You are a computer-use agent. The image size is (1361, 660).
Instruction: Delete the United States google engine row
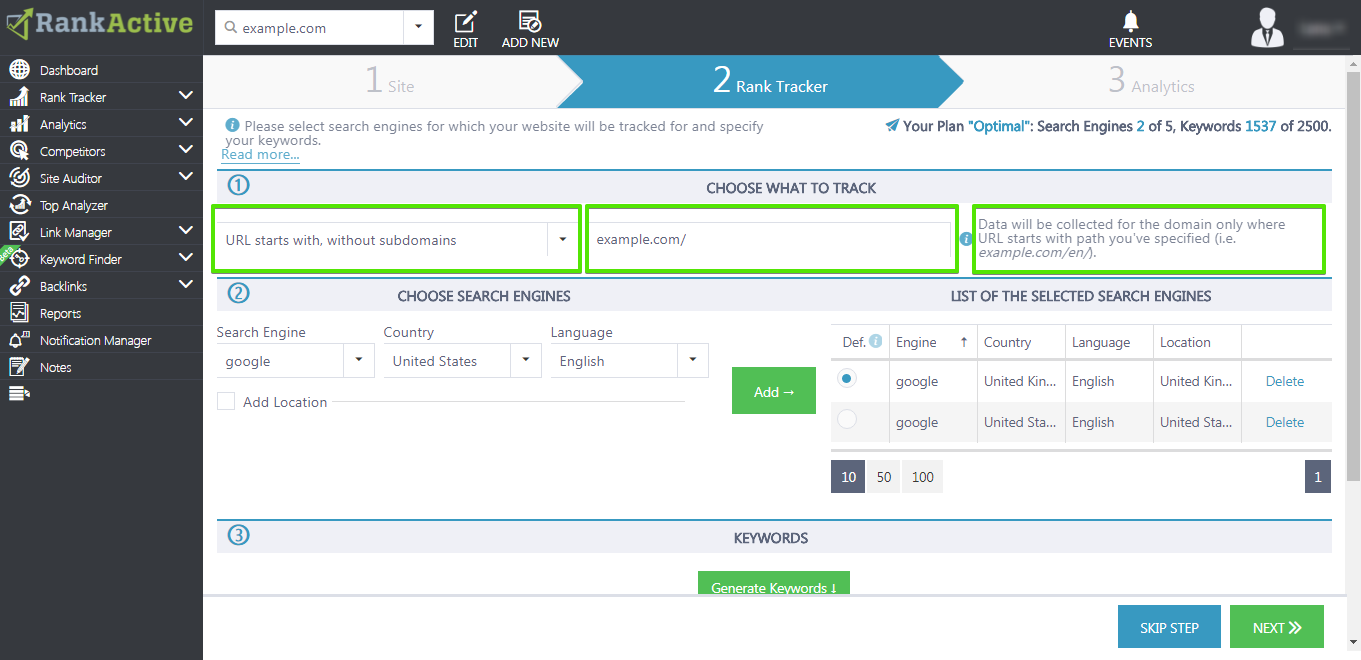coord(1284,422)
